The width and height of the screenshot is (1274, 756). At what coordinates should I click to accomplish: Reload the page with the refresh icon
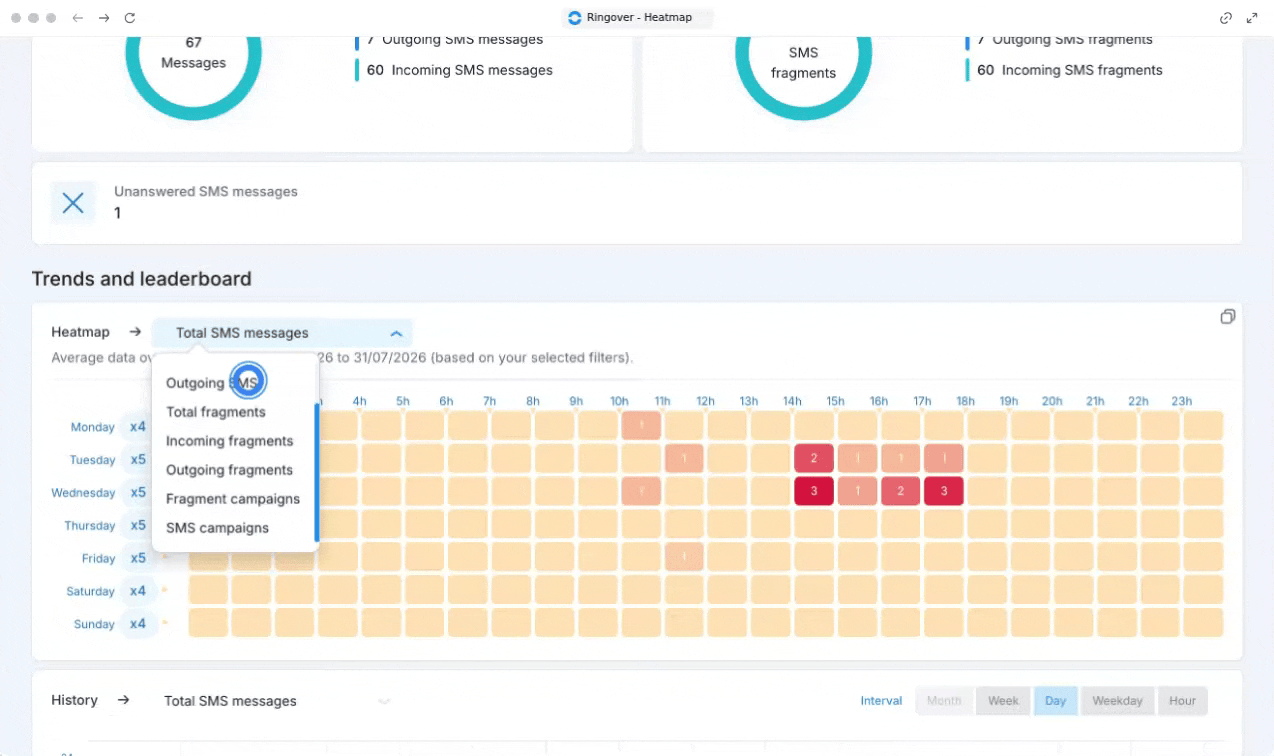point(130,18)
